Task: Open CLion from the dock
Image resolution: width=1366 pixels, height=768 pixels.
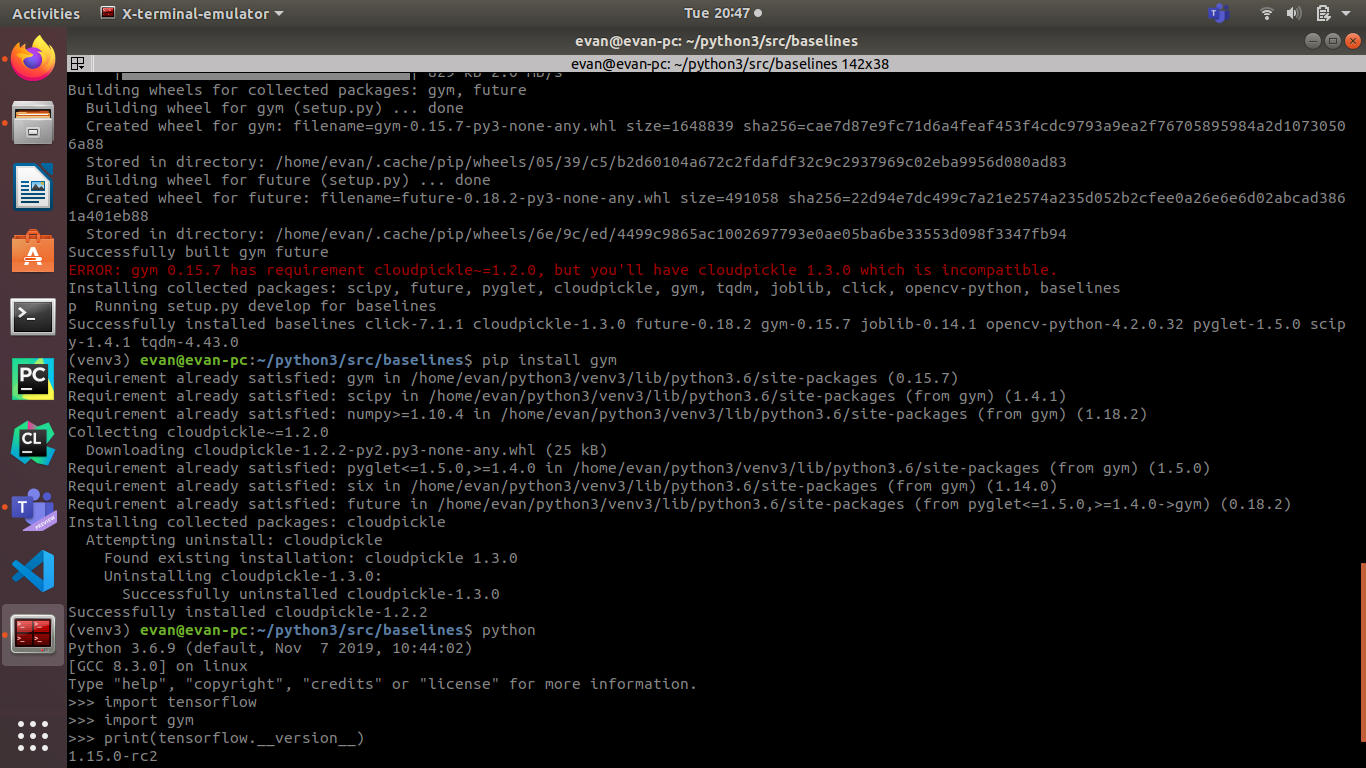Action: 33,441
